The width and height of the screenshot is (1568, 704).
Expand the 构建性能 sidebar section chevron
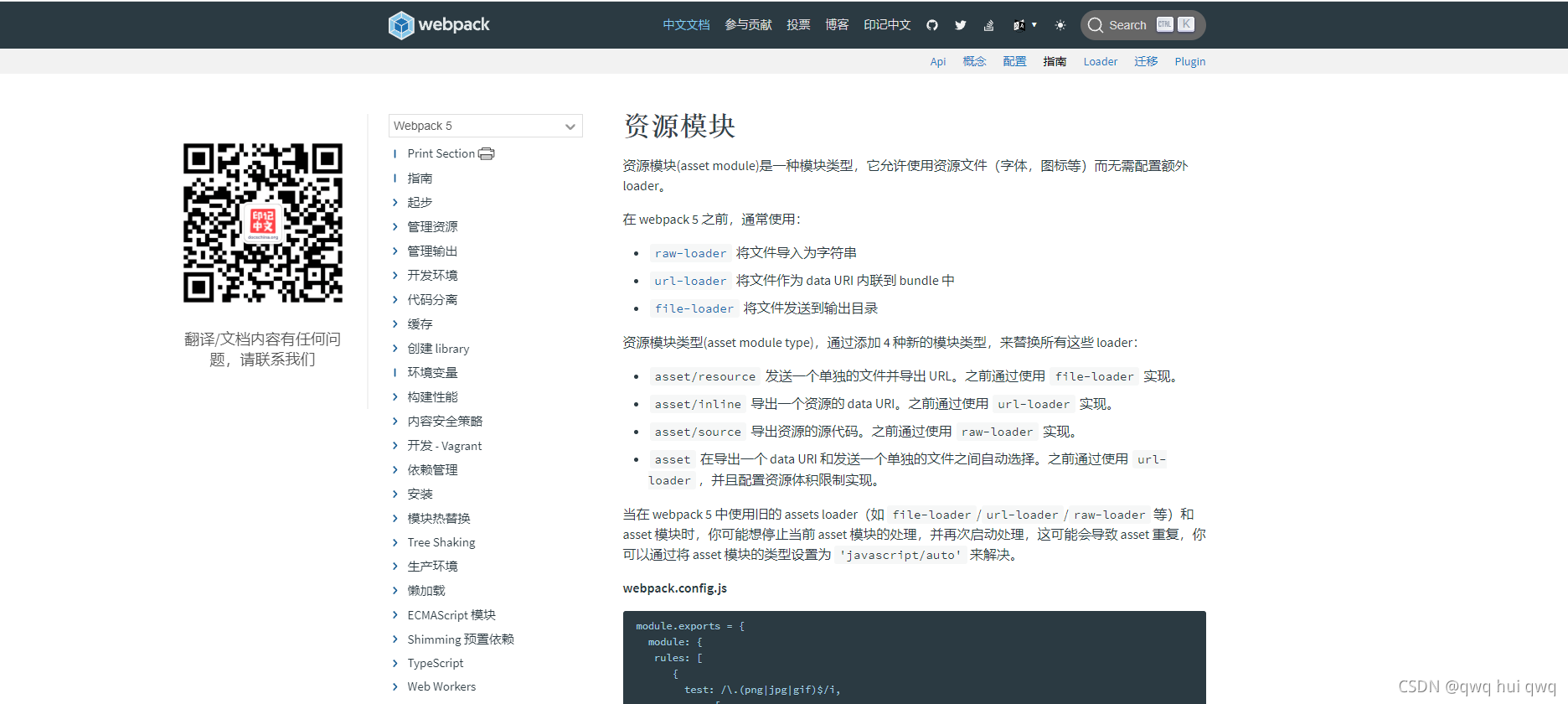(395, 396)
